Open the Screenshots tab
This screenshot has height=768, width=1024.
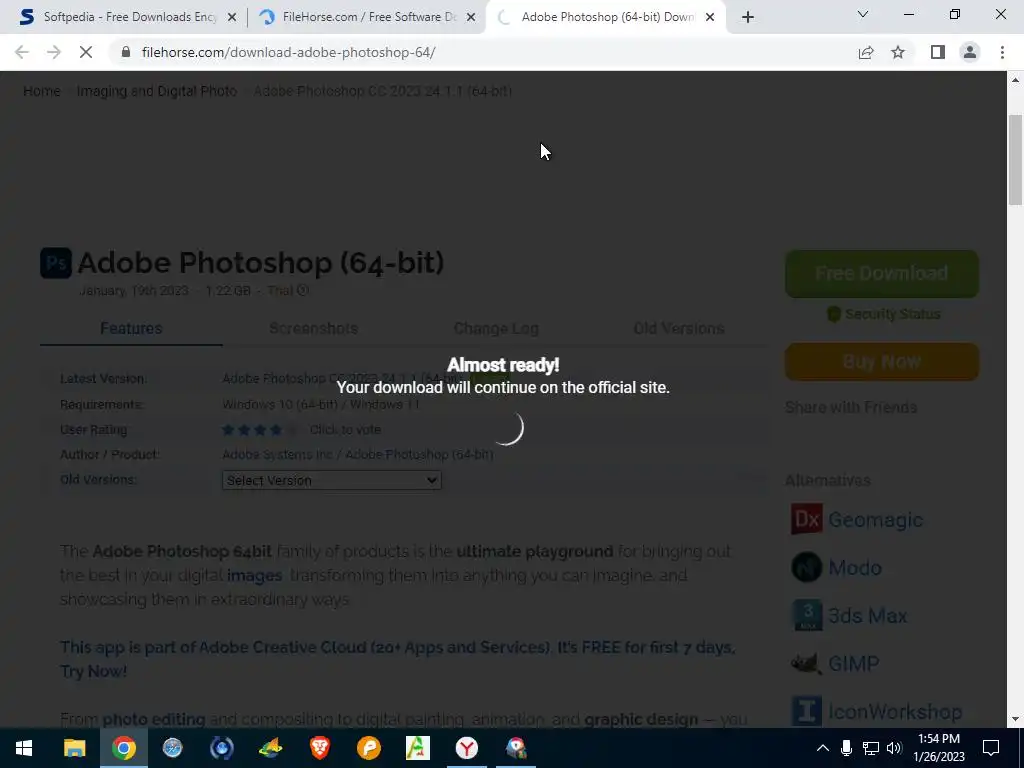point(313,328)
